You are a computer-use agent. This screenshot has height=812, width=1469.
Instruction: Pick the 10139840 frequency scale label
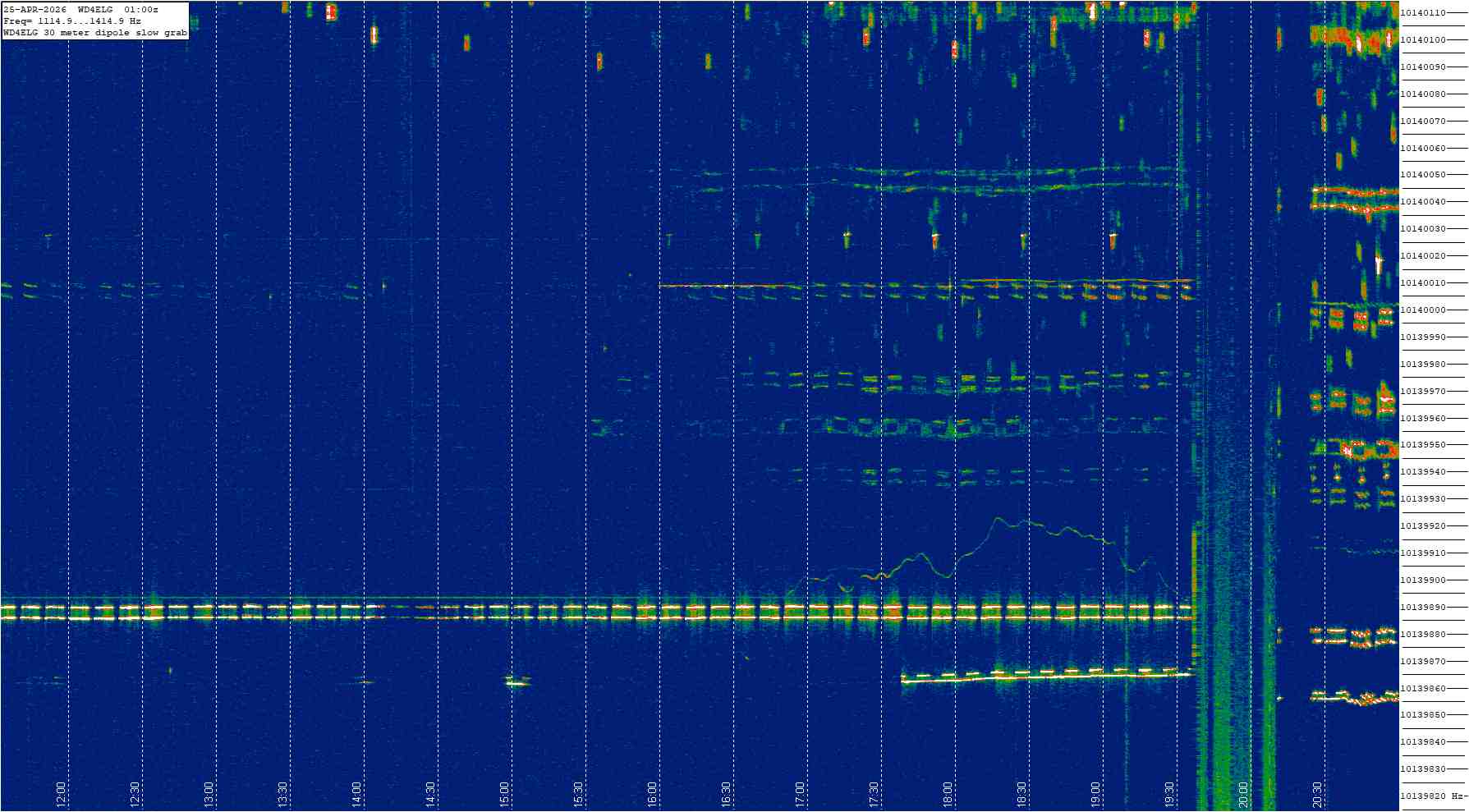pos(1423,742)
